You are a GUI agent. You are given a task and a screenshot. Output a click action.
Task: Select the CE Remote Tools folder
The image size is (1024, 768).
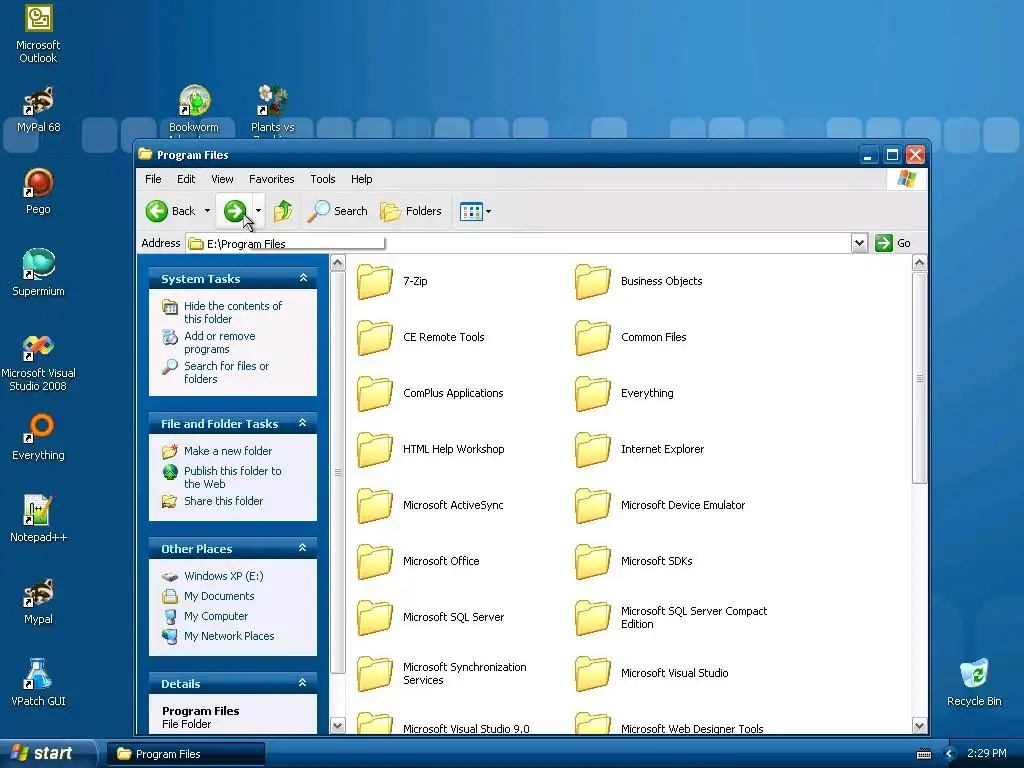[x=421, y=337]
